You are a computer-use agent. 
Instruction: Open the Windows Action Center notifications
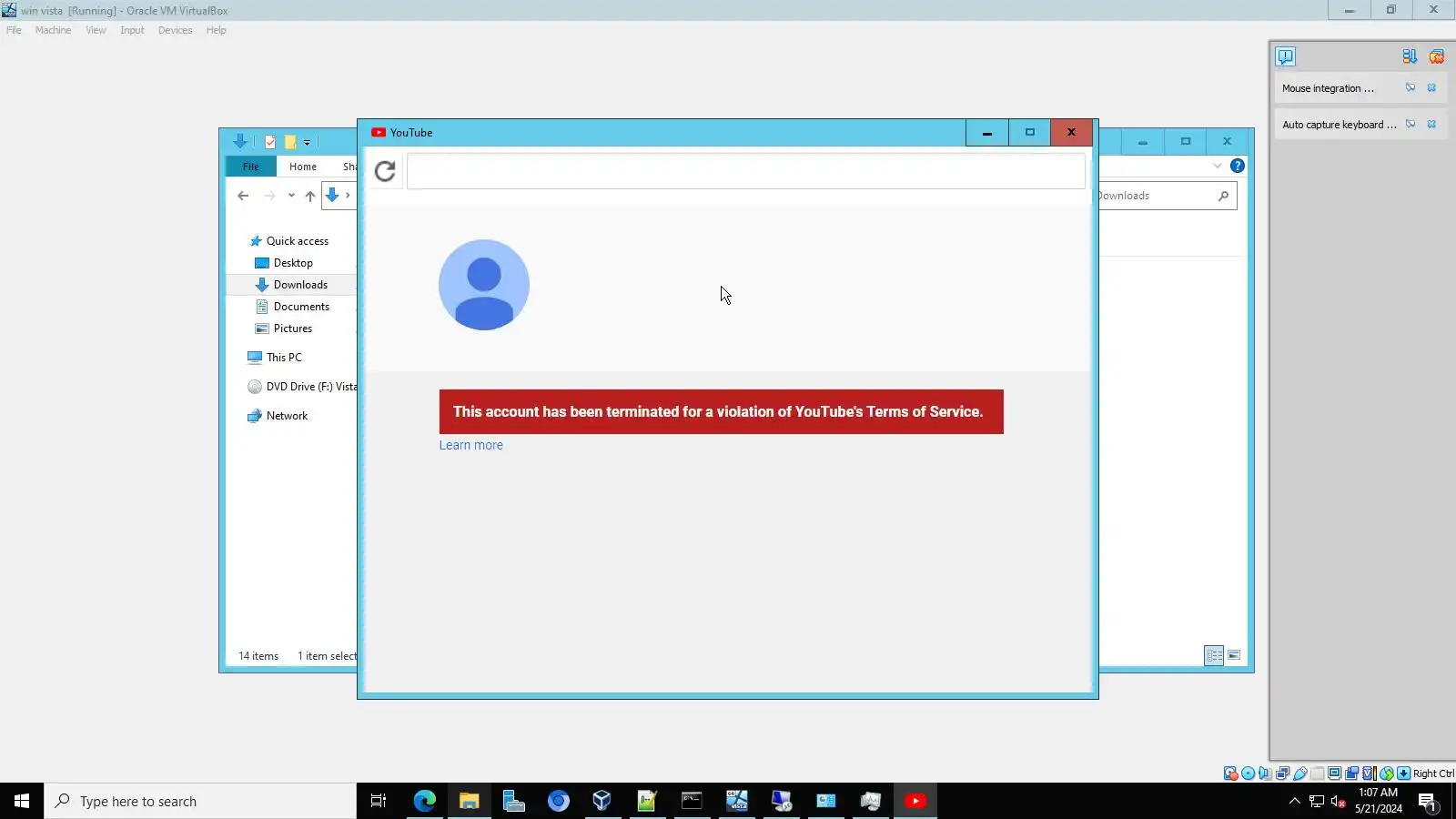1427,802
